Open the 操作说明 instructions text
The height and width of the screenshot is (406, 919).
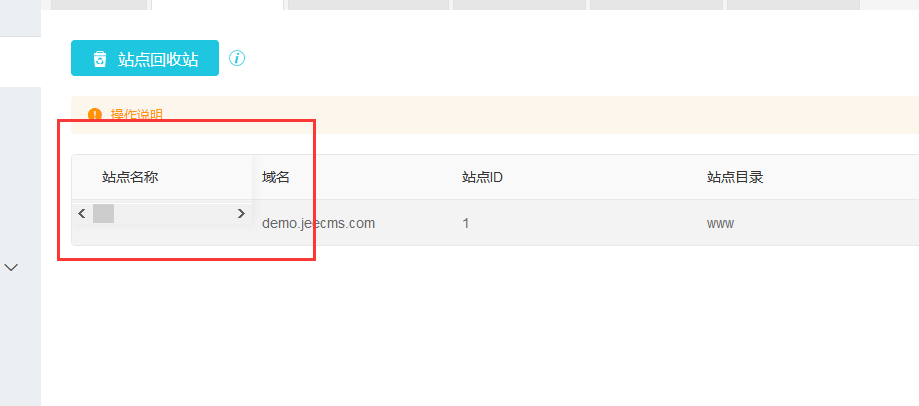[137, 114]
